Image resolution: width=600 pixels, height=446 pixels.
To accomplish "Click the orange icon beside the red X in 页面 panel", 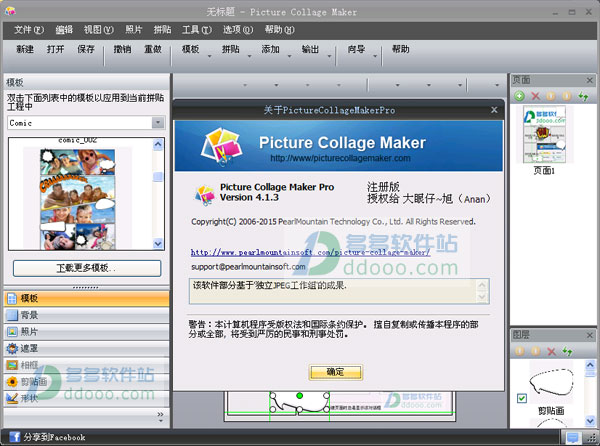I will click(x=551, y=96).
